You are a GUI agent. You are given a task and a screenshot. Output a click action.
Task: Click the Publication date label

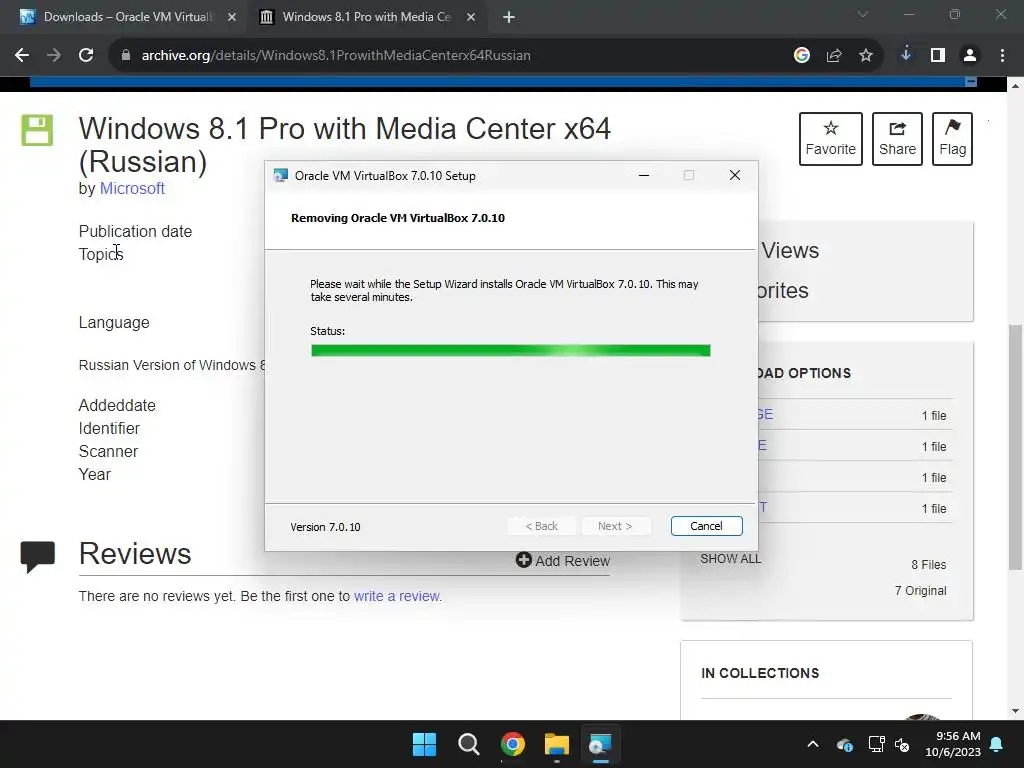click(135, 232)
